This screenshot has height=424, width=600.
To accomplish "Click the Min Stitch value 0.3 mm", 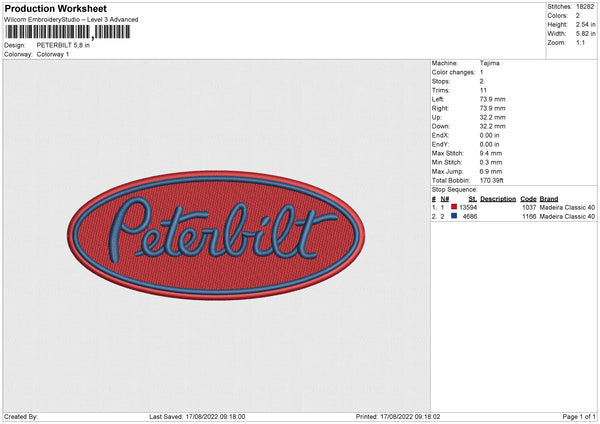I will (491, 162).
